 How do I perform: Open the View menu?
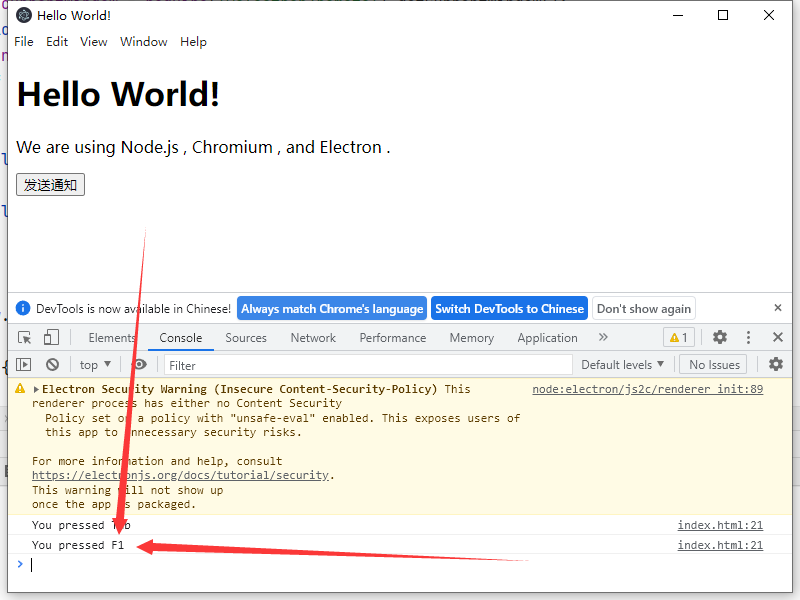tap(93, 42)
